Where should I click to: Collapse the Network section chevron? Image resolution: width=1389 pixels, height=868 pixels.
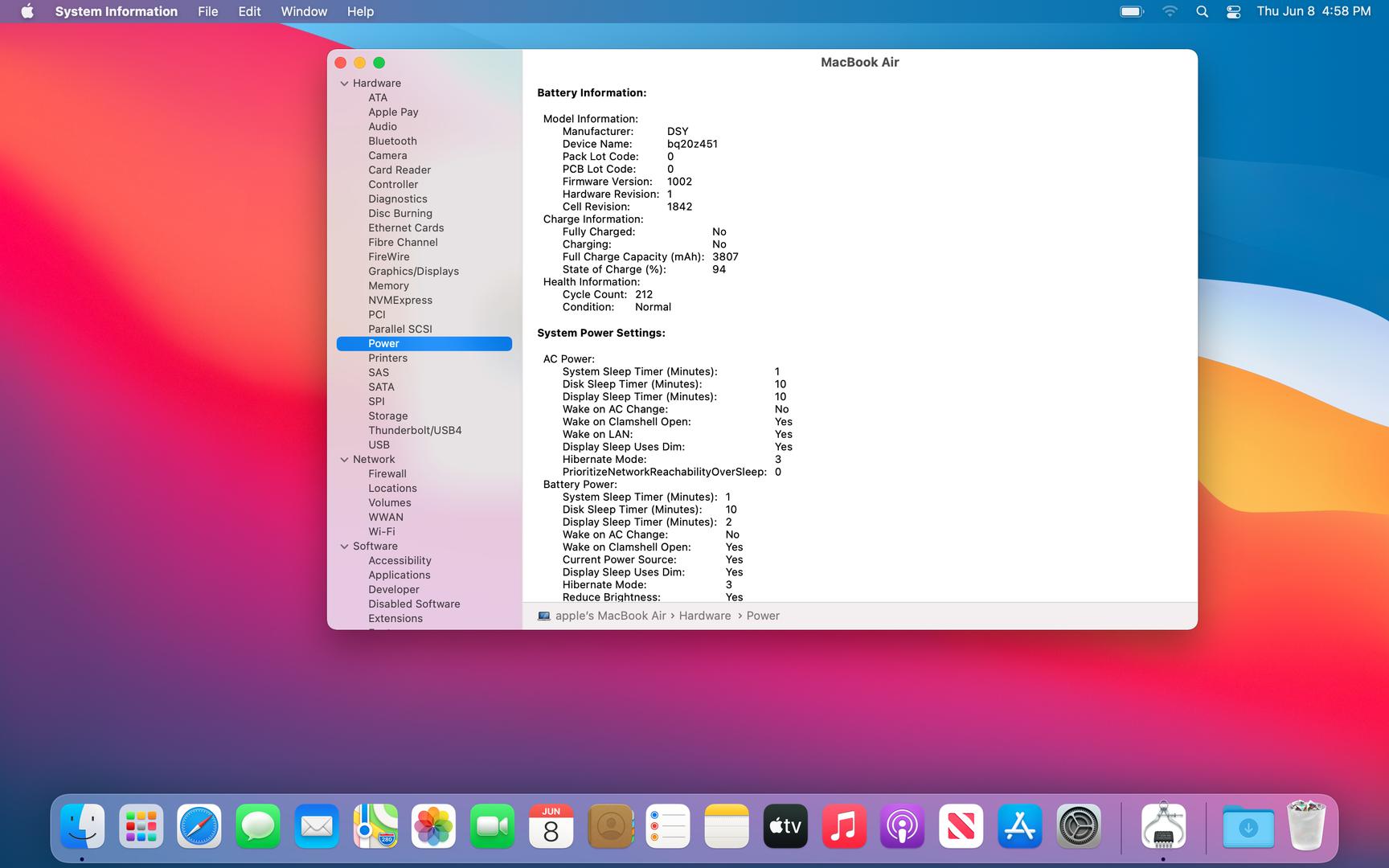pos(344,460)
